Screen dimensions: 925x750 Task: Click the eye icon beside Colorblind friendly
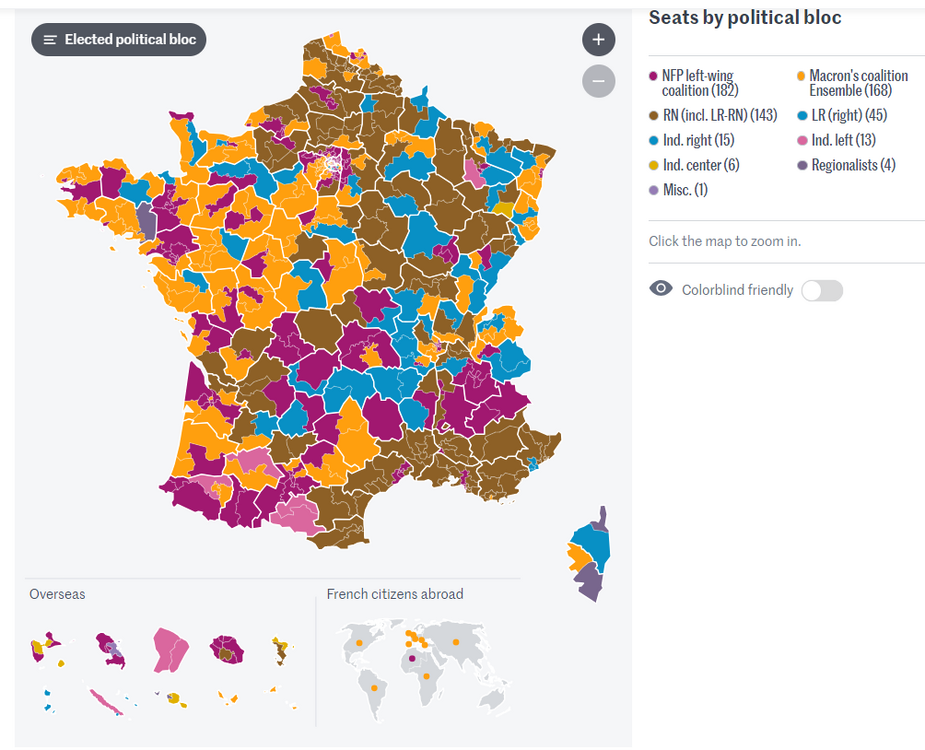pos(661,289)
